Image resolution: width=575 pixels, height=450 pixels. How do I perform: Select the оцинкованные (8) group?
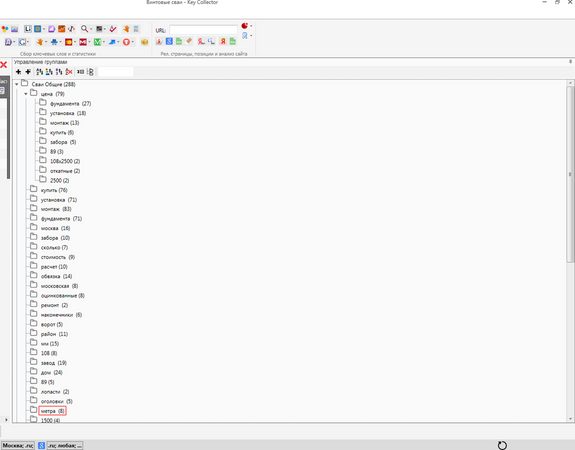click(x=63, y=296)
